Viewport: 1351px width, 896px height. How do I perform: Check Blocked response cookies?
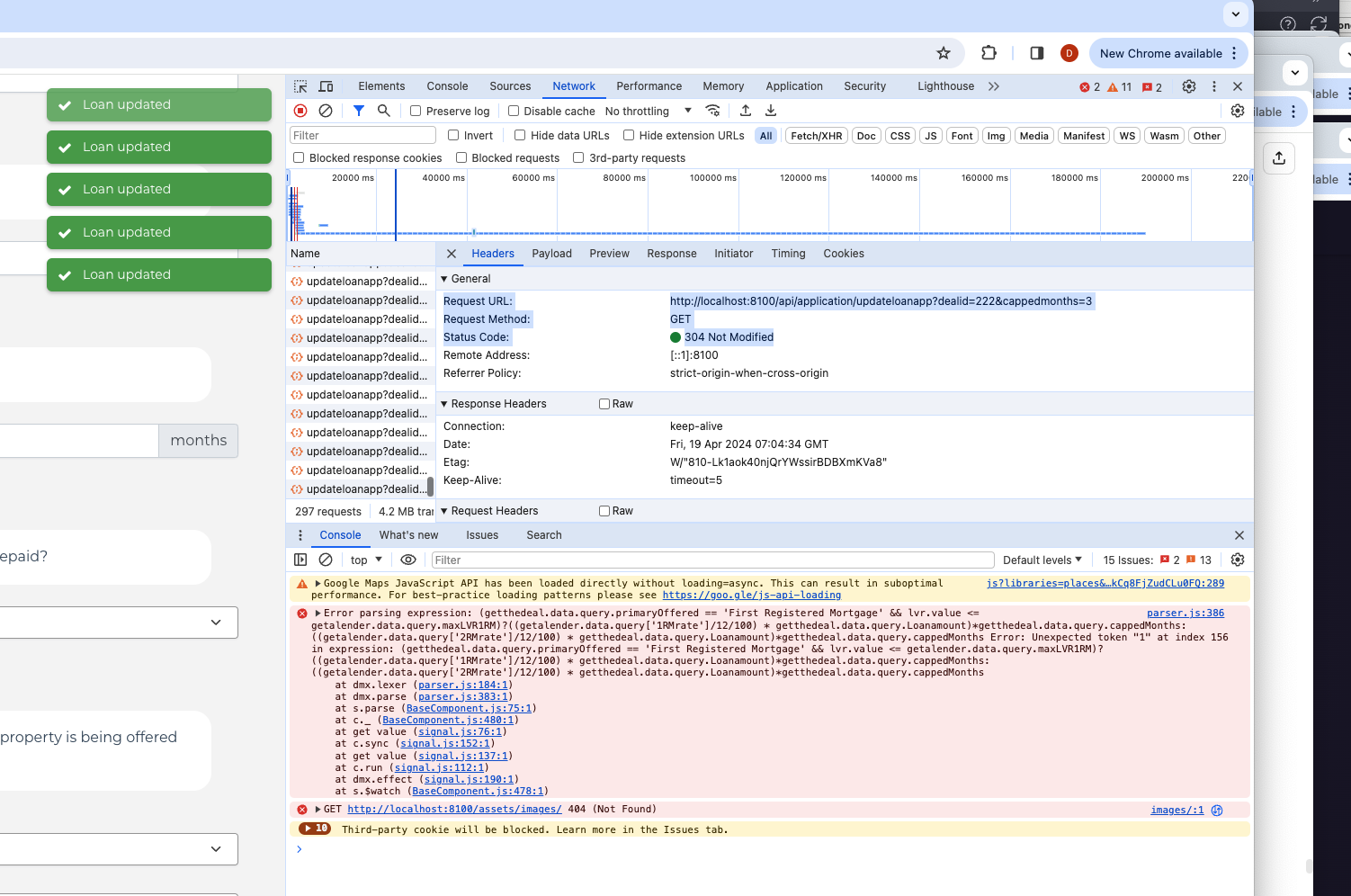coord(299,158)
